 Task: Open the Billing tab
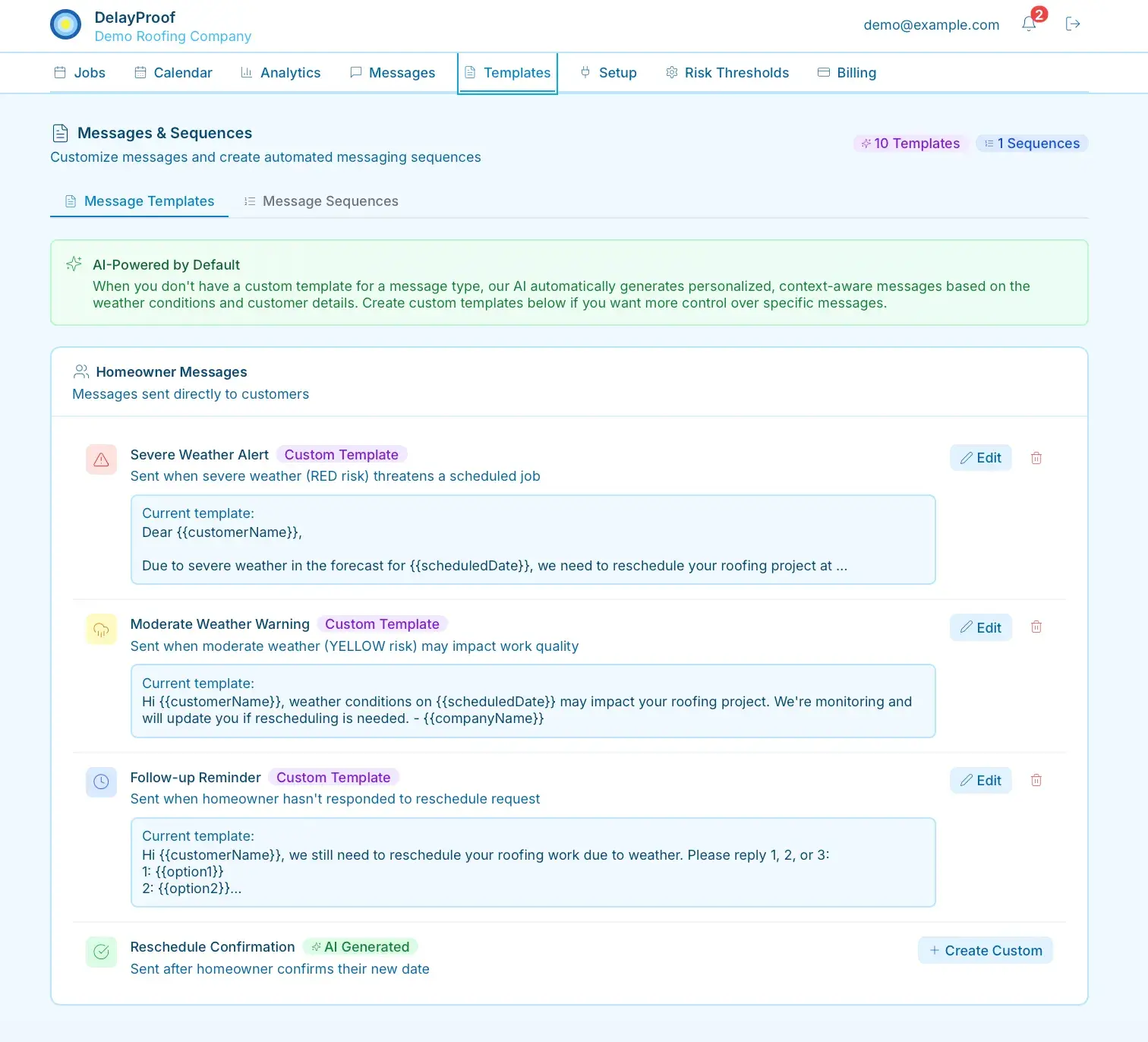coord(847,73)
